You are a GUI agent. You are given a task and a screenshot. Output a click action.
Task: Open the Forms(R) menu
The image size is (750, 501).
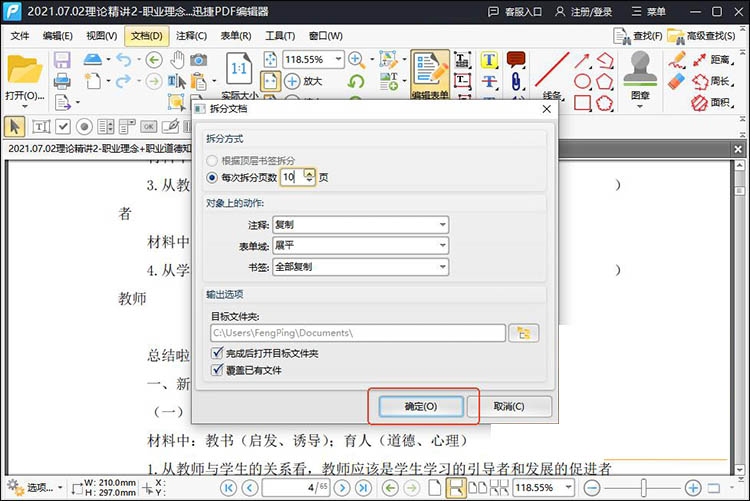pos(236,36)
